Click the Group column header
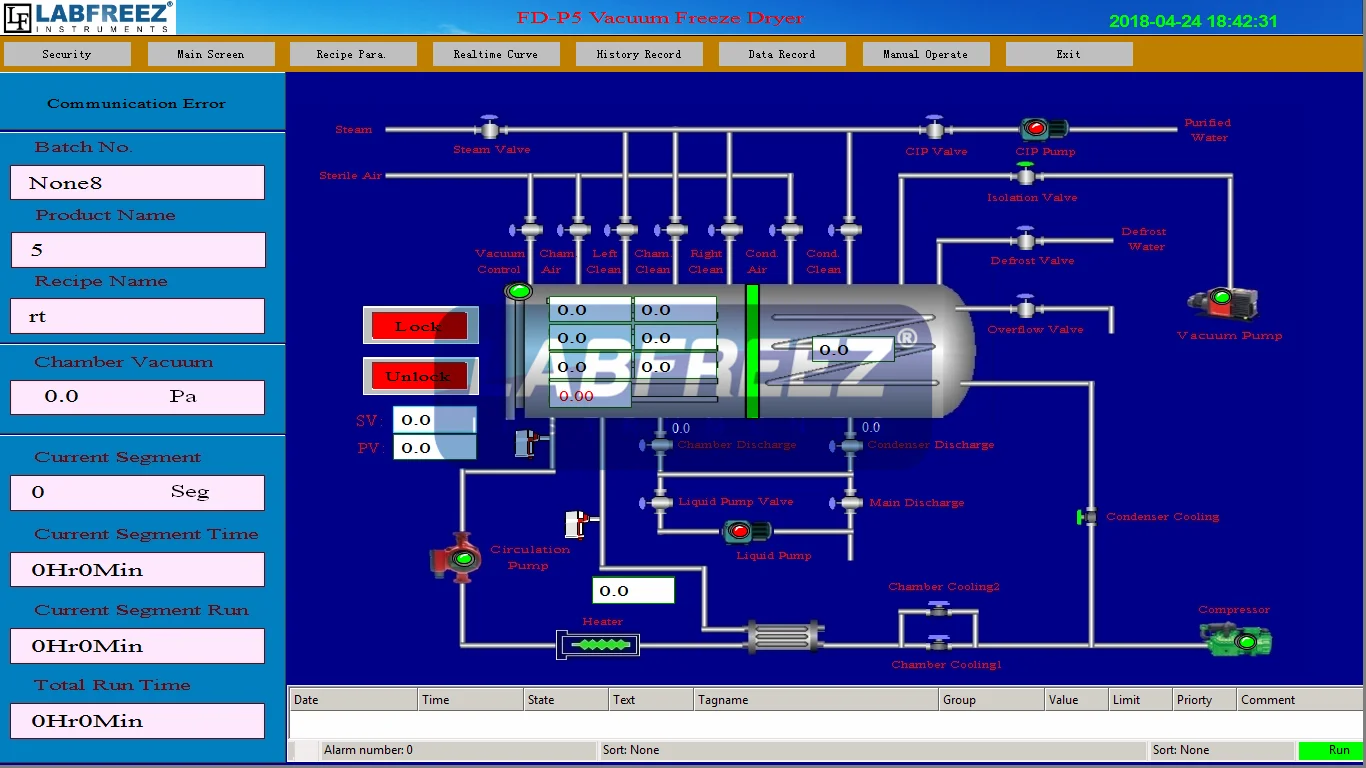The image size is (1366, 768). [x=992, y=700]
